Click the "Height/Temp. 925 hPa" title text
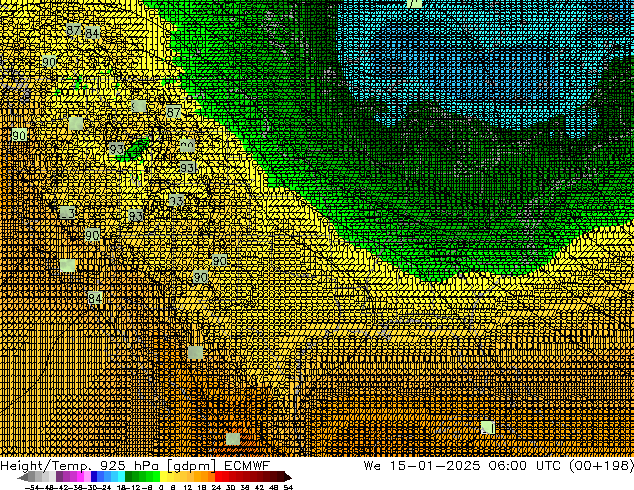Screen dimensions: 634x490 click(x=80, y=466)
